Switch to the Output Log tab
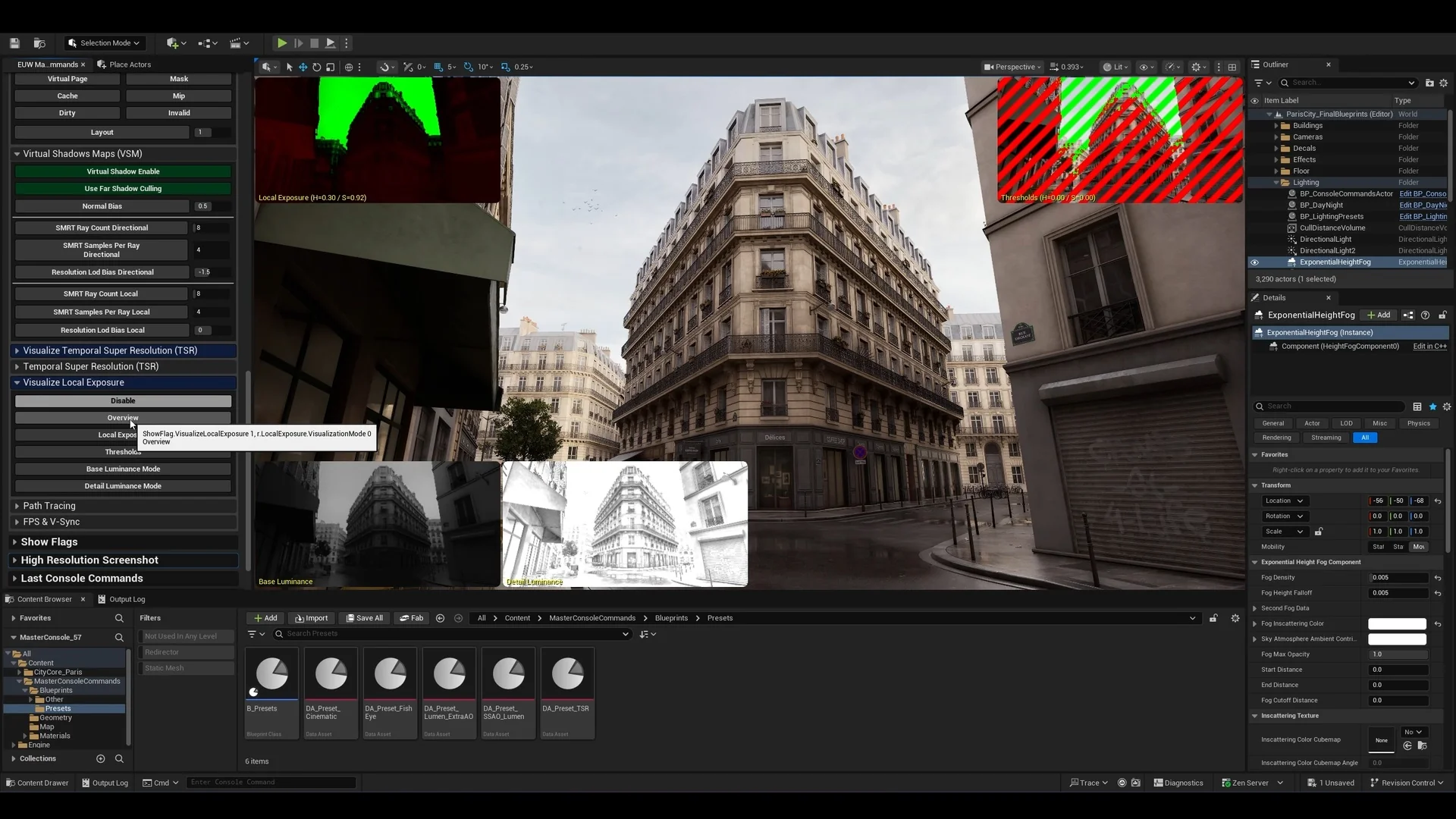 [127, 599]
